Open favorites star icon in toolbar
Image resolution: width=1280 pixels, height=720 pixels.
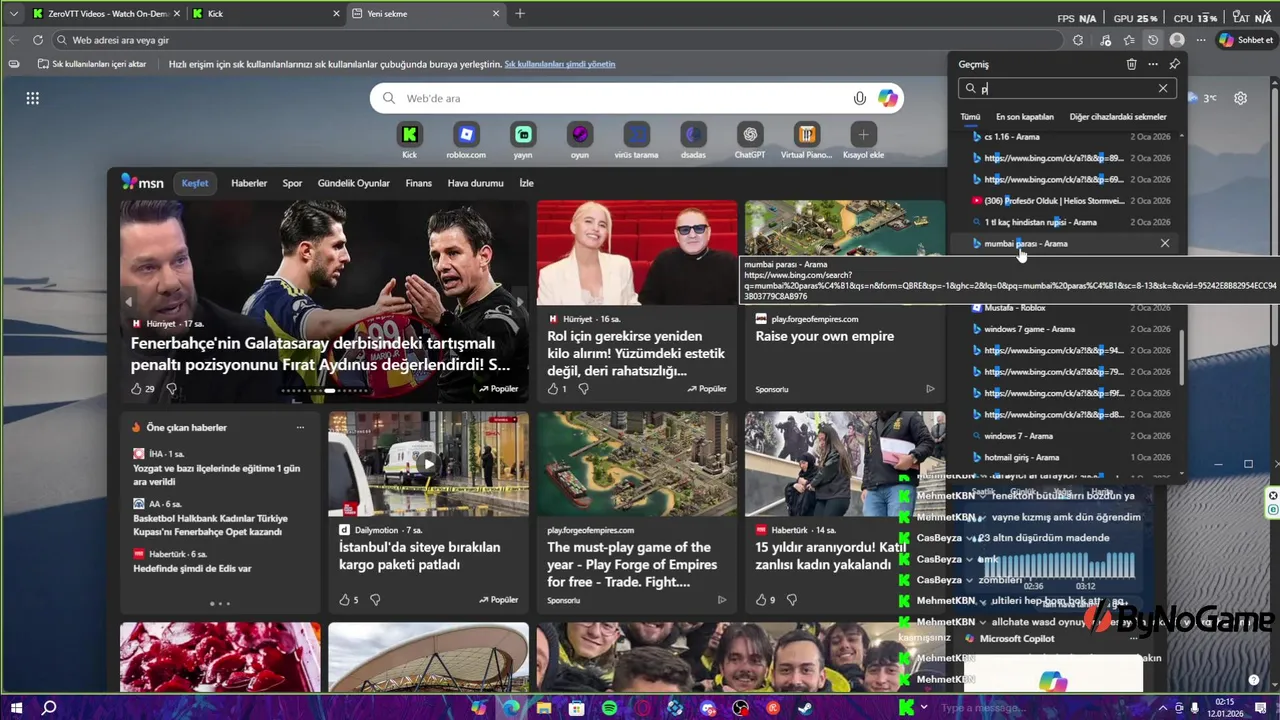click(1129, 40)
